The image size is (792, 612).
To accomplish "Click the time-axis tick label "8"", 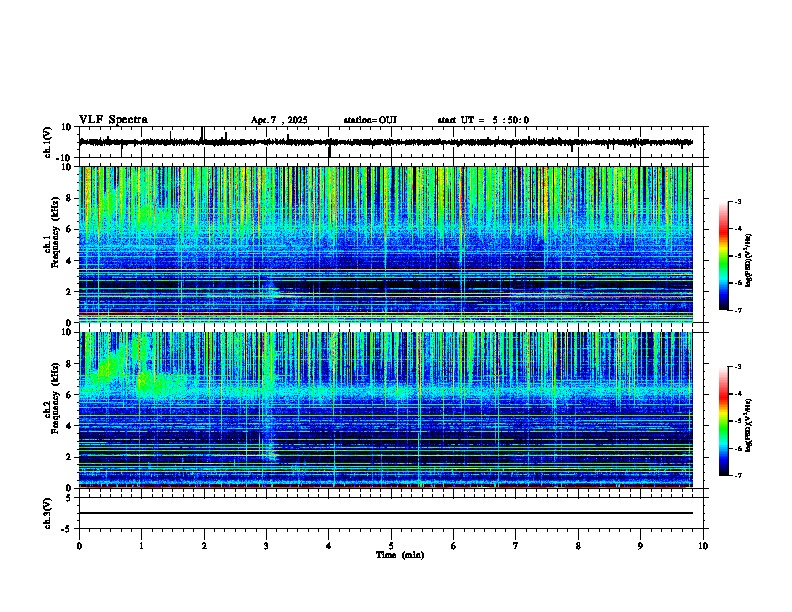I will [578, 546].
